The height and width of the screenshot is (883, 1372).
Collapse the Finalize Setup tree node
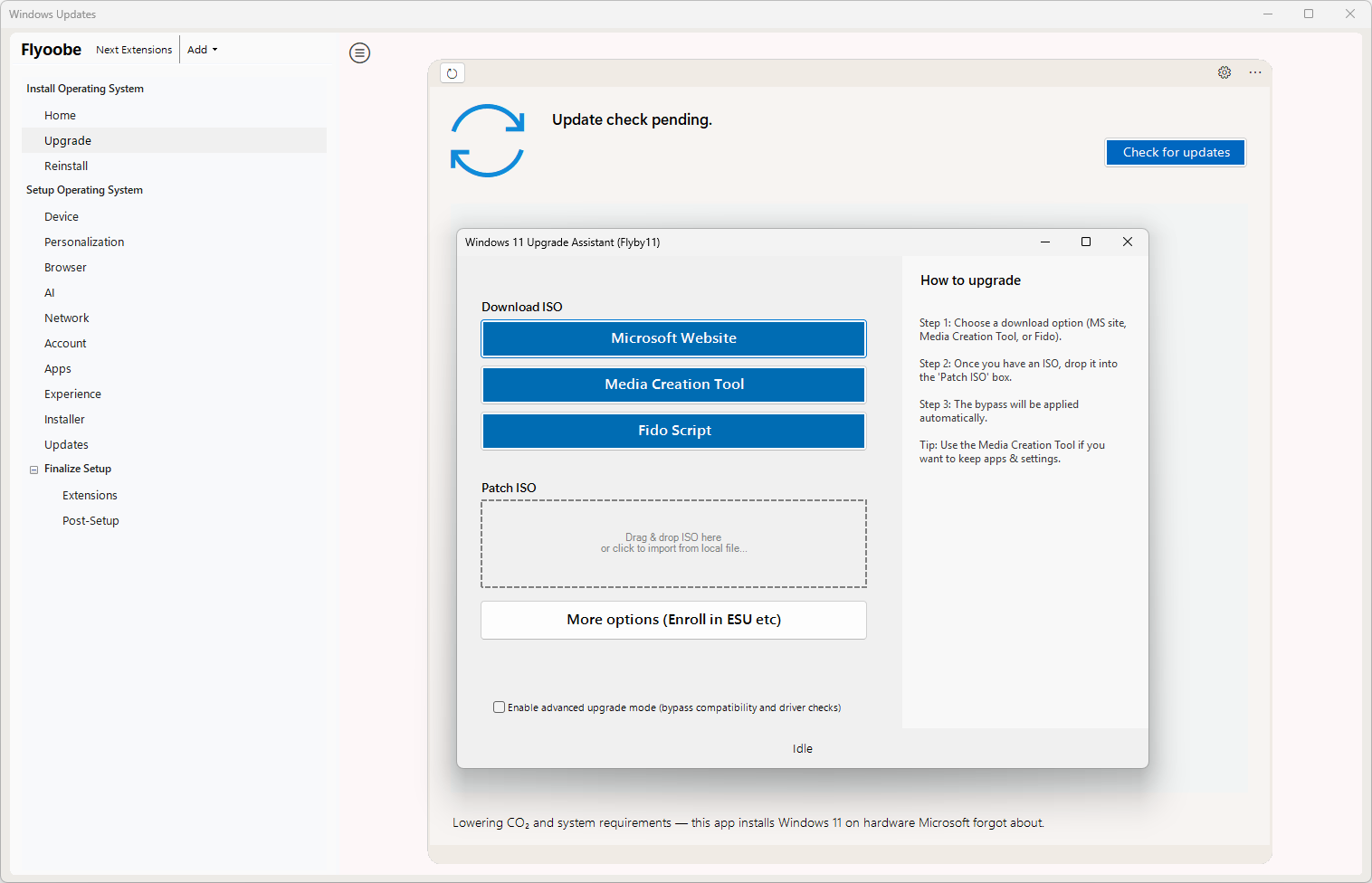(x=34, y=470)
